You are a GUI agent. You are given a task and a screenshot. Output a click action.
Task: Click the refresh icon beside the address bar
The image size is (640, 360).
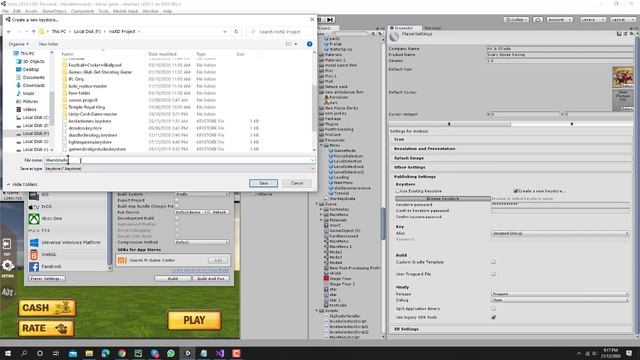pyautogui.click(x=236, y=31)
